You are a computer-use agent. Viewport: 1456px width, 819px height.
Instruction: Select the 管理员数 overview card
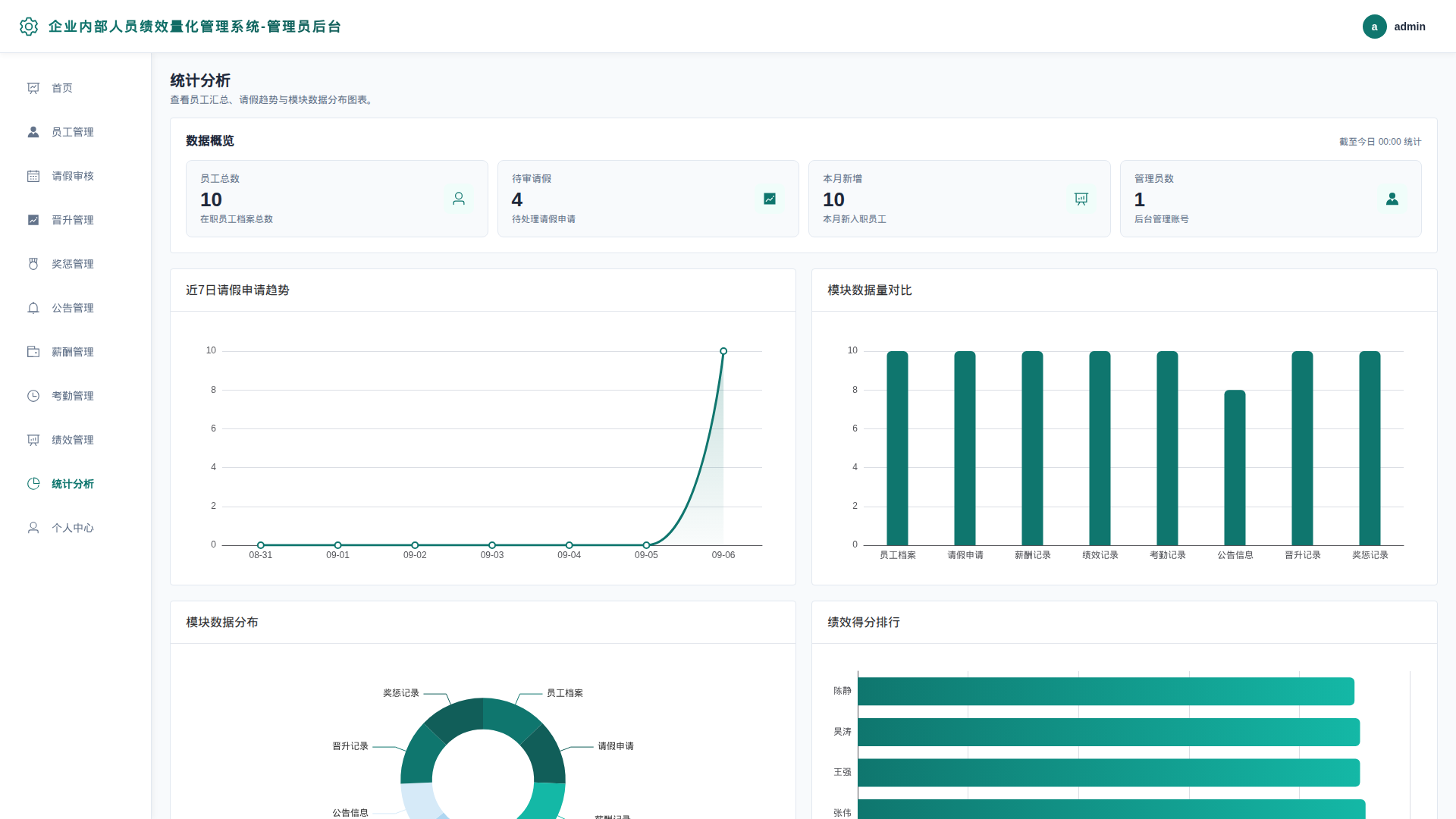point(1271,199)
